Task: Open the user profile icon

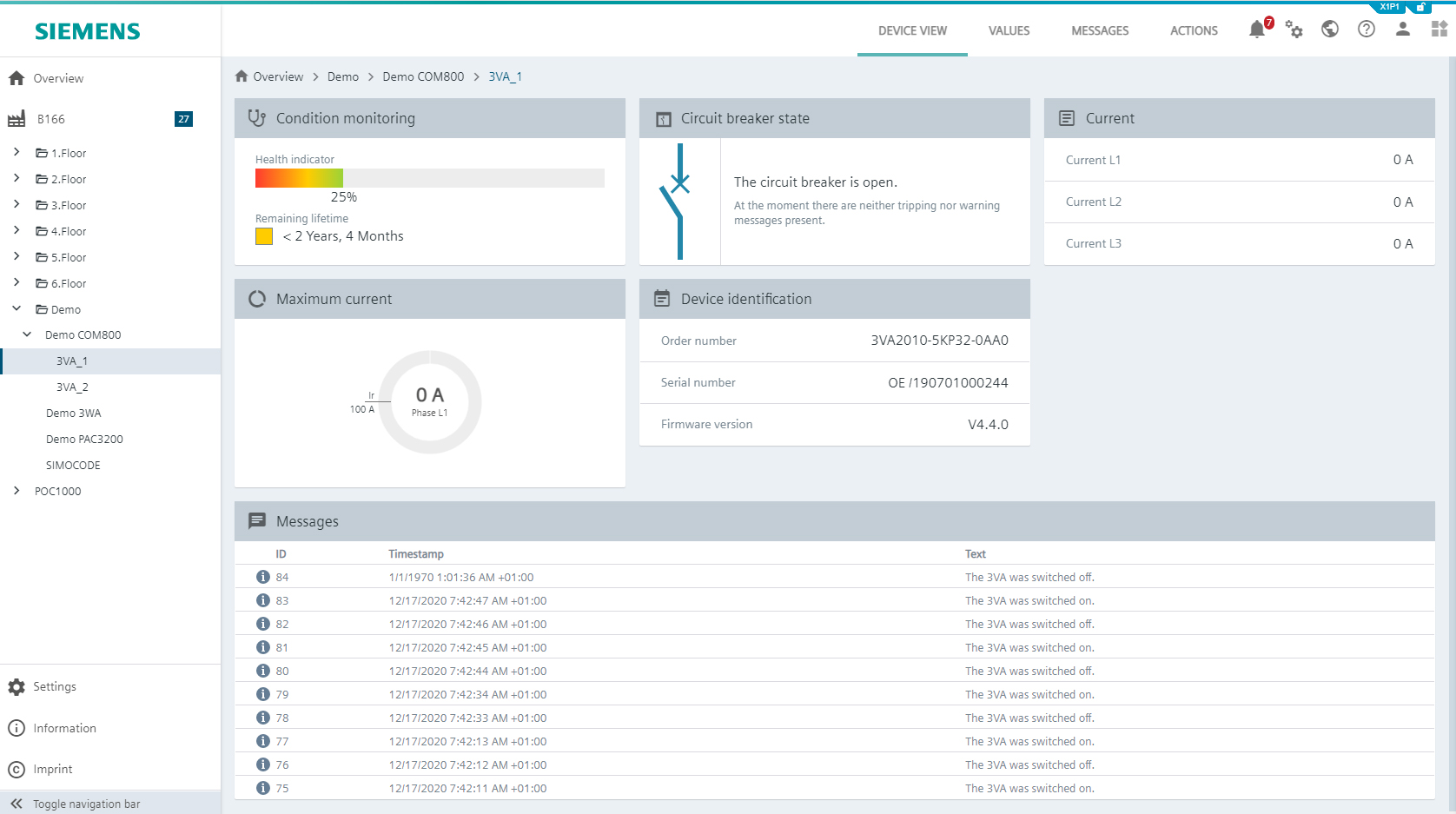Action: [1403, 30]
